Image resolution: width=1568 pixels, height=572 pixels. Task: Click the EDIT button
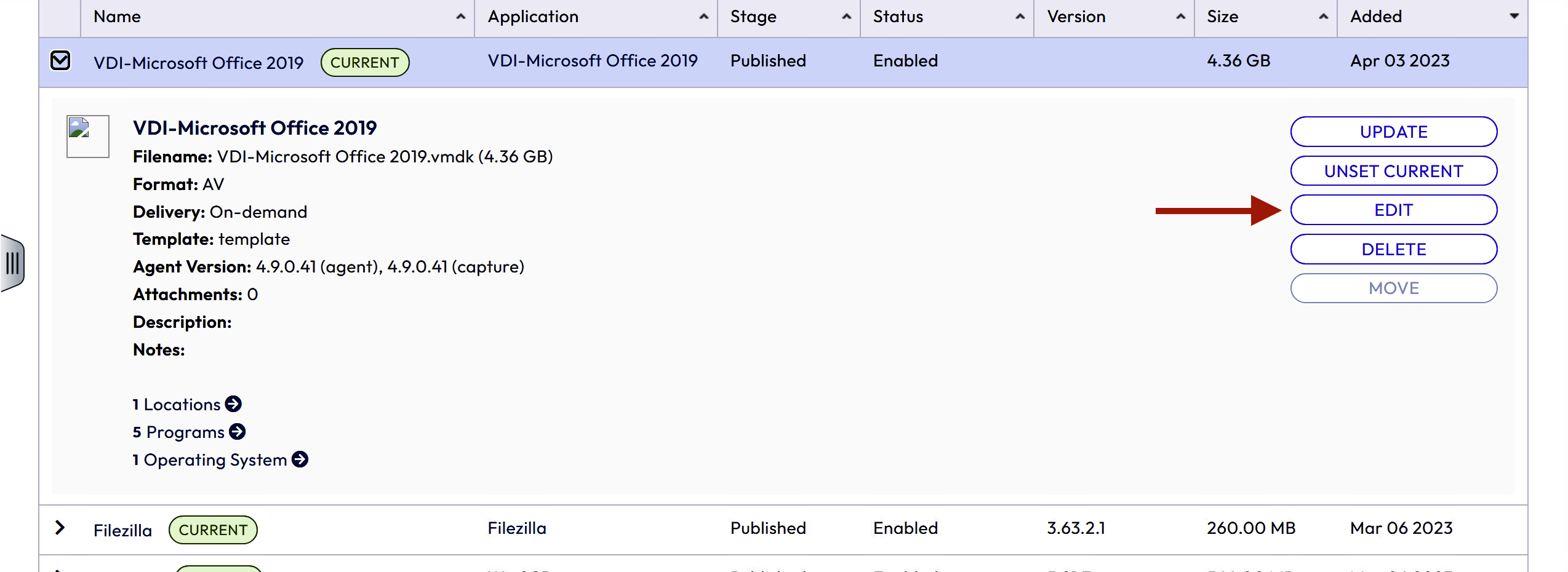point(1393,210)
